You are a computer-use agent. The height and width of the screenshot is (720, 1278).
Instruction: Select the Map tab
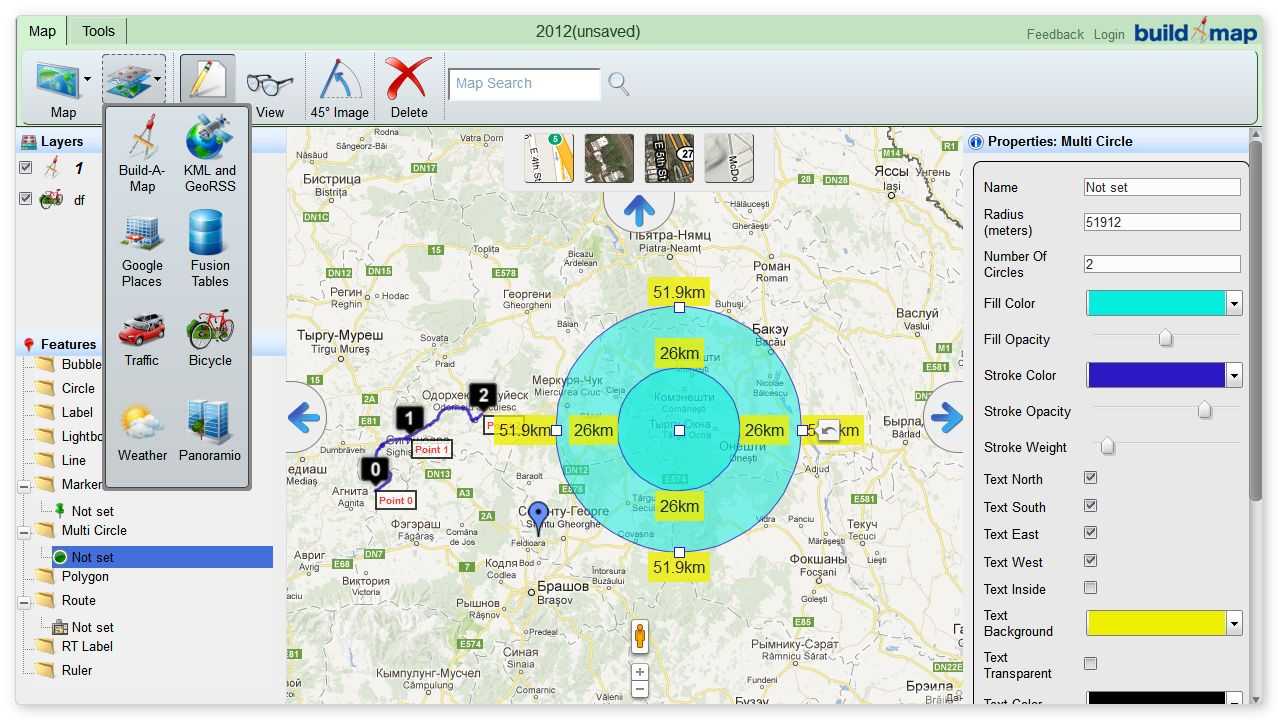42,31
